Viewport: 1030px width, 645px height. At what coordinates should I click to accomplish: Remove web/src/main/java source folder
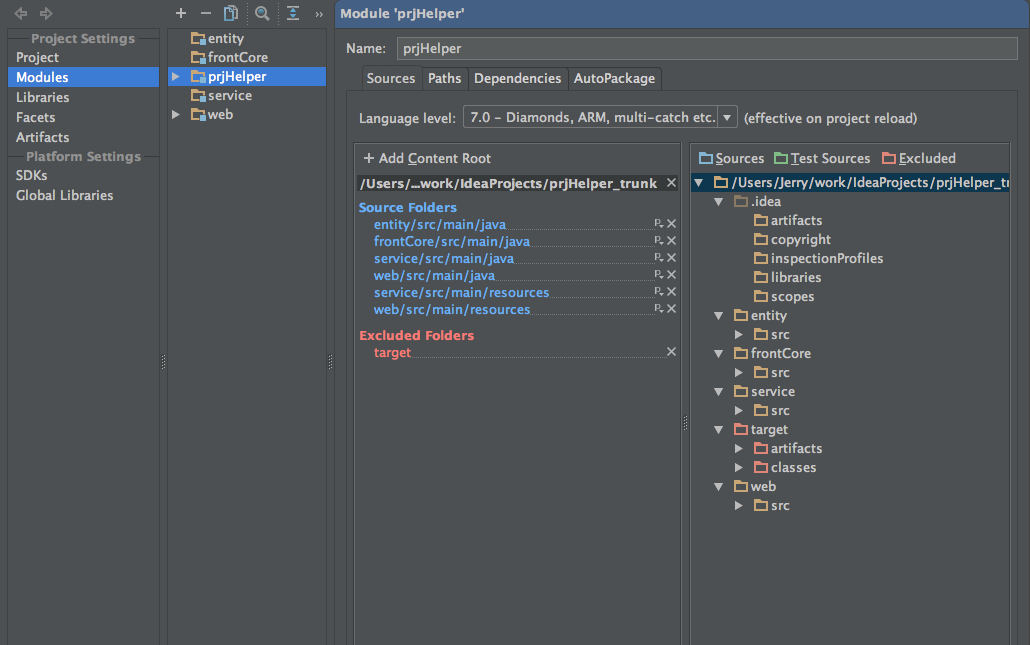point(671,275)
